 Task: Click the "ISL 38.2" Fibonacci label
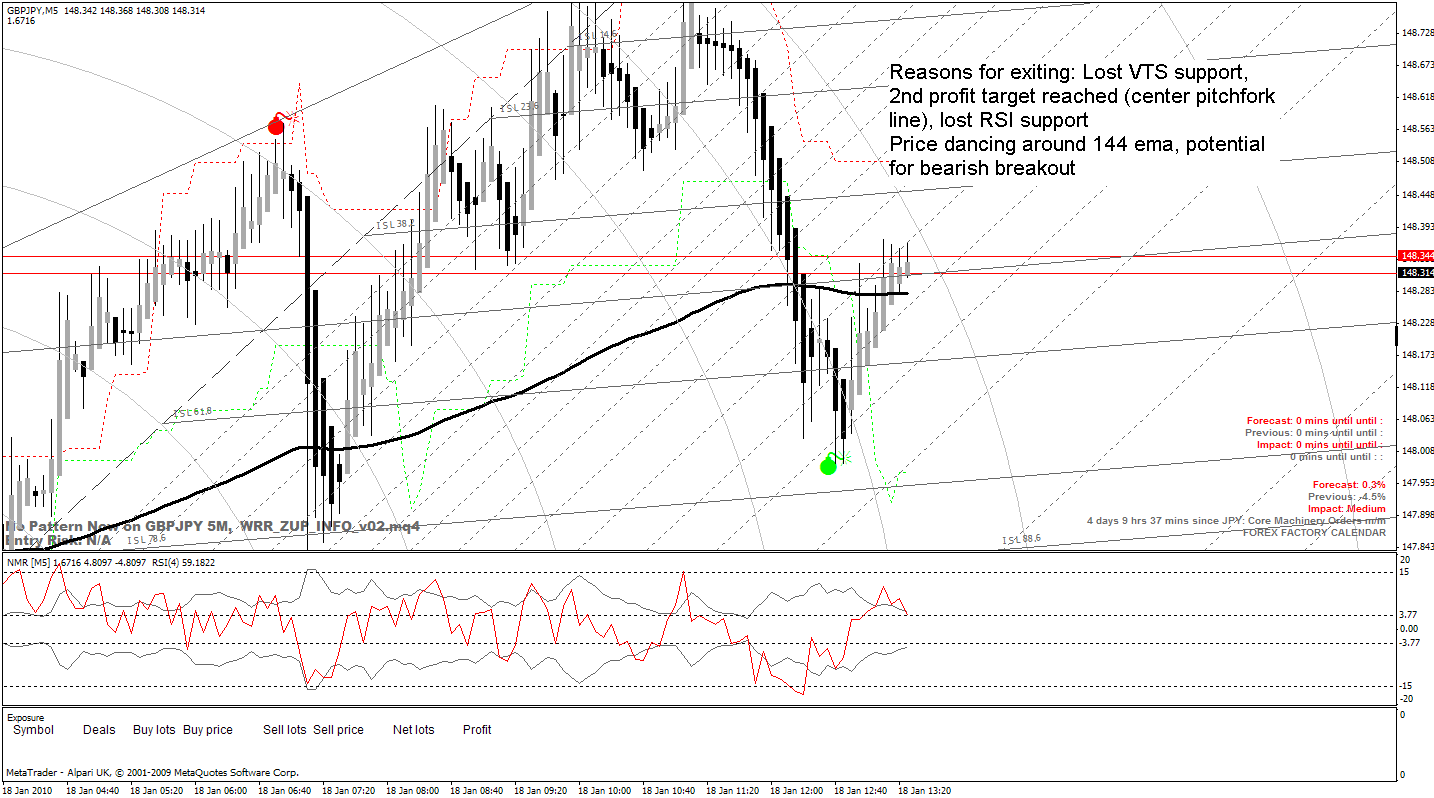pos(394,225)
